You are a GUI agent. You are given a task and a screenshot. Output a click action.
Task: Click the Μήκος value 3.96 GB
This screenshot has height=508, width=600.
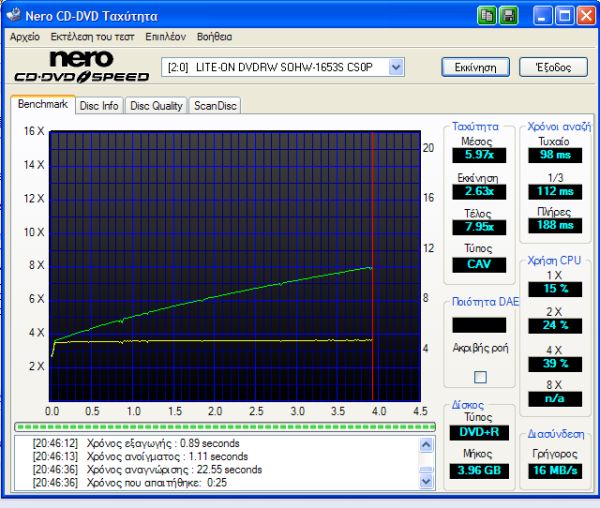tap(479, 471)
